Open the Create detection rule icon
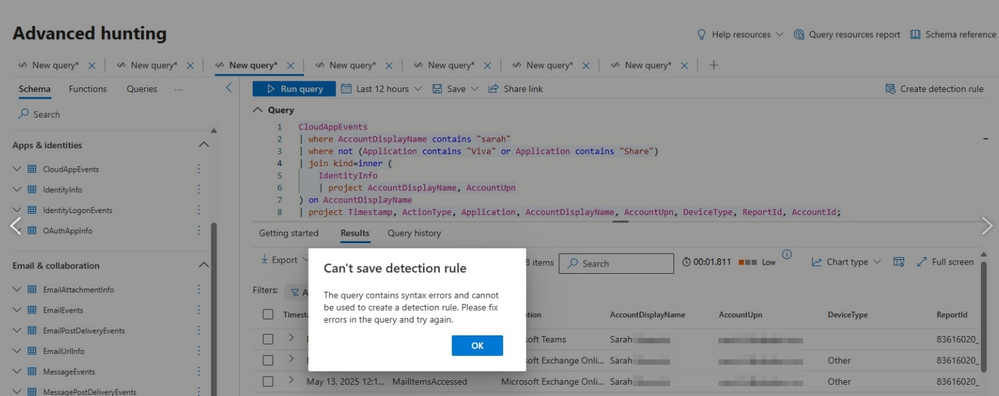Screen dimensions: 999x396 [891, 89]
